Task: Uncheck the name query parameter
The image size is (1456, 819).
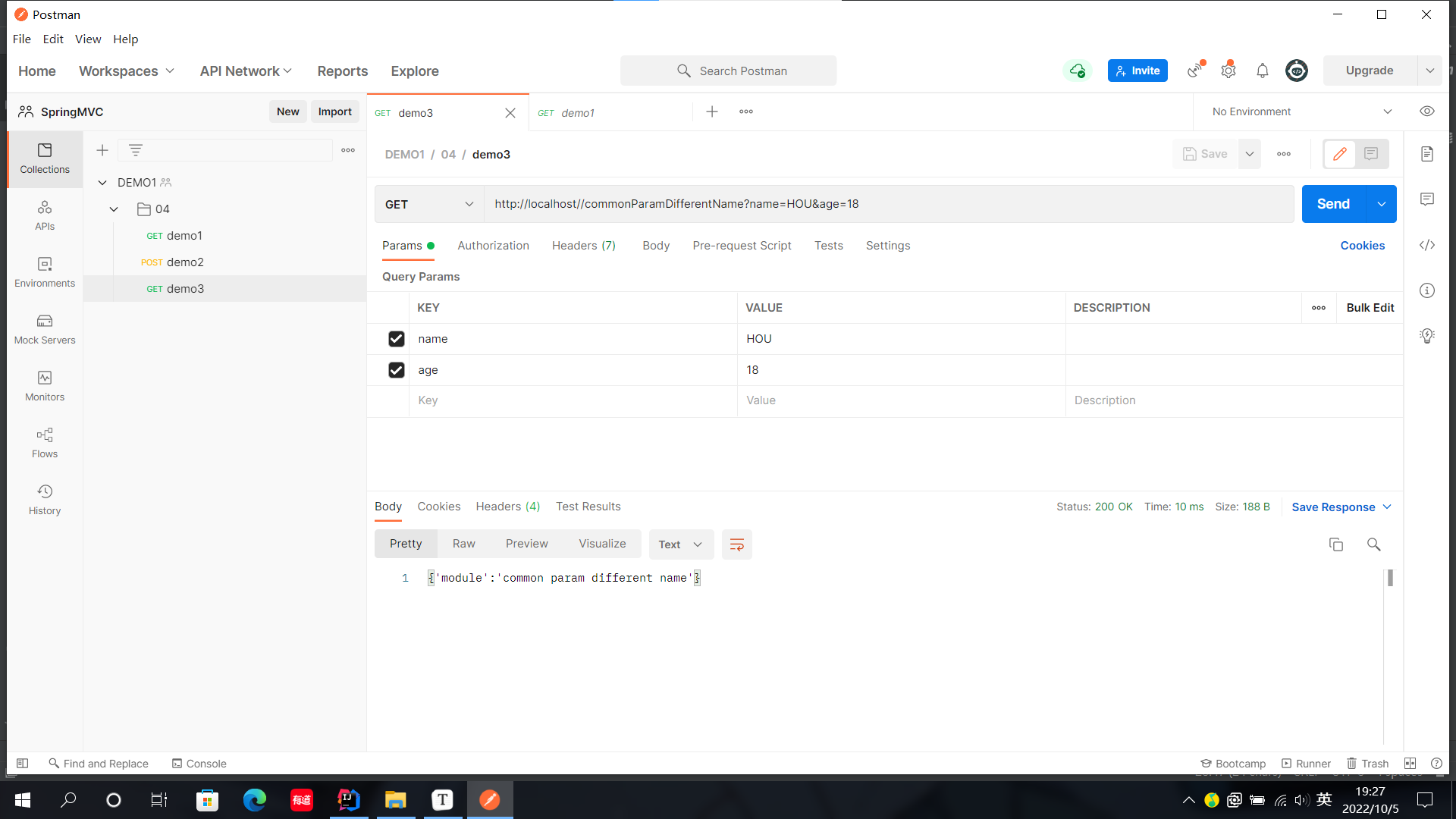Action: [x=396, y=339]
